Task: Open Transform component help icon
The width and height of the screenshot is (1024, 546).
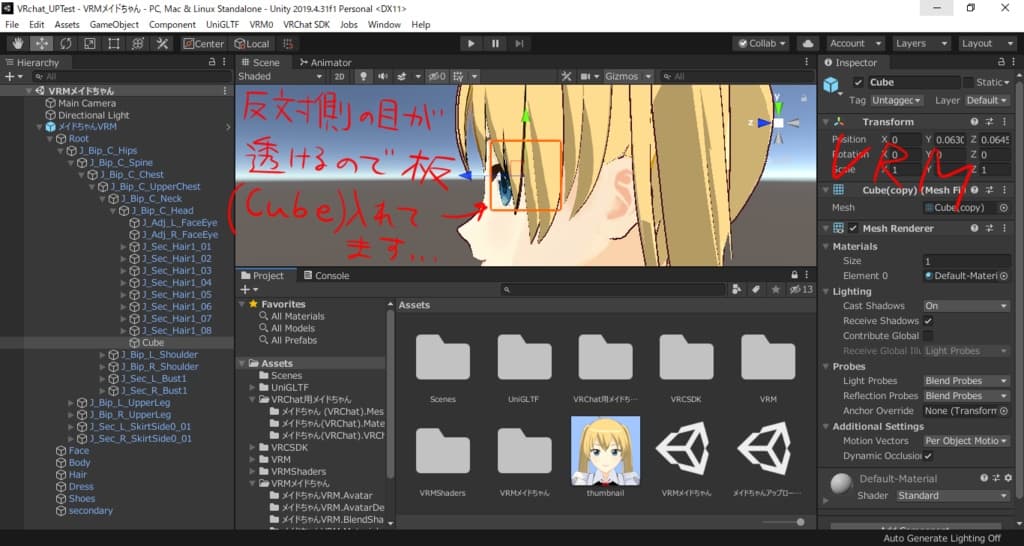Action: pyautogui.click(x=974, y=122)
